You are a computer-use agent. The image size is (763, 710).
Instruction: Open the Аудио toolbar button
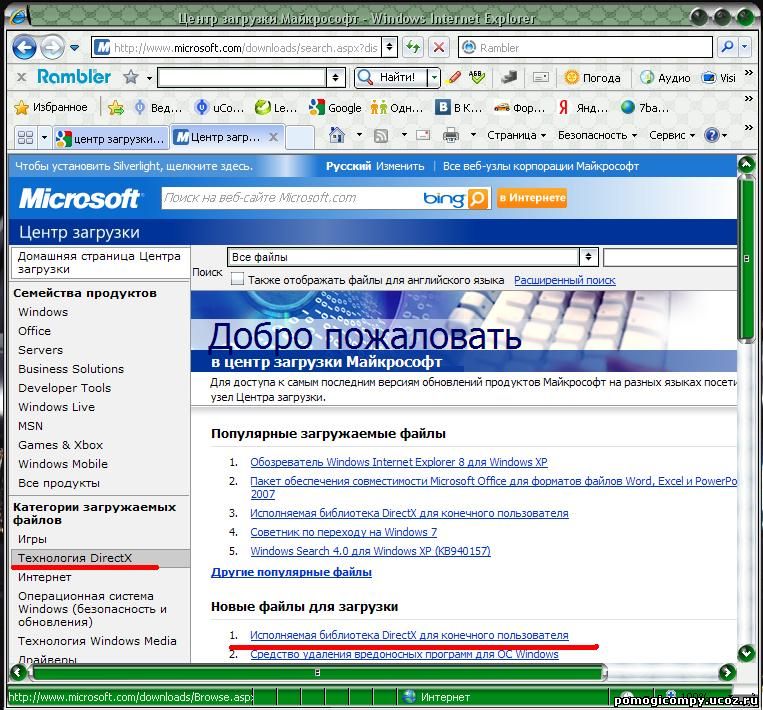665,77
